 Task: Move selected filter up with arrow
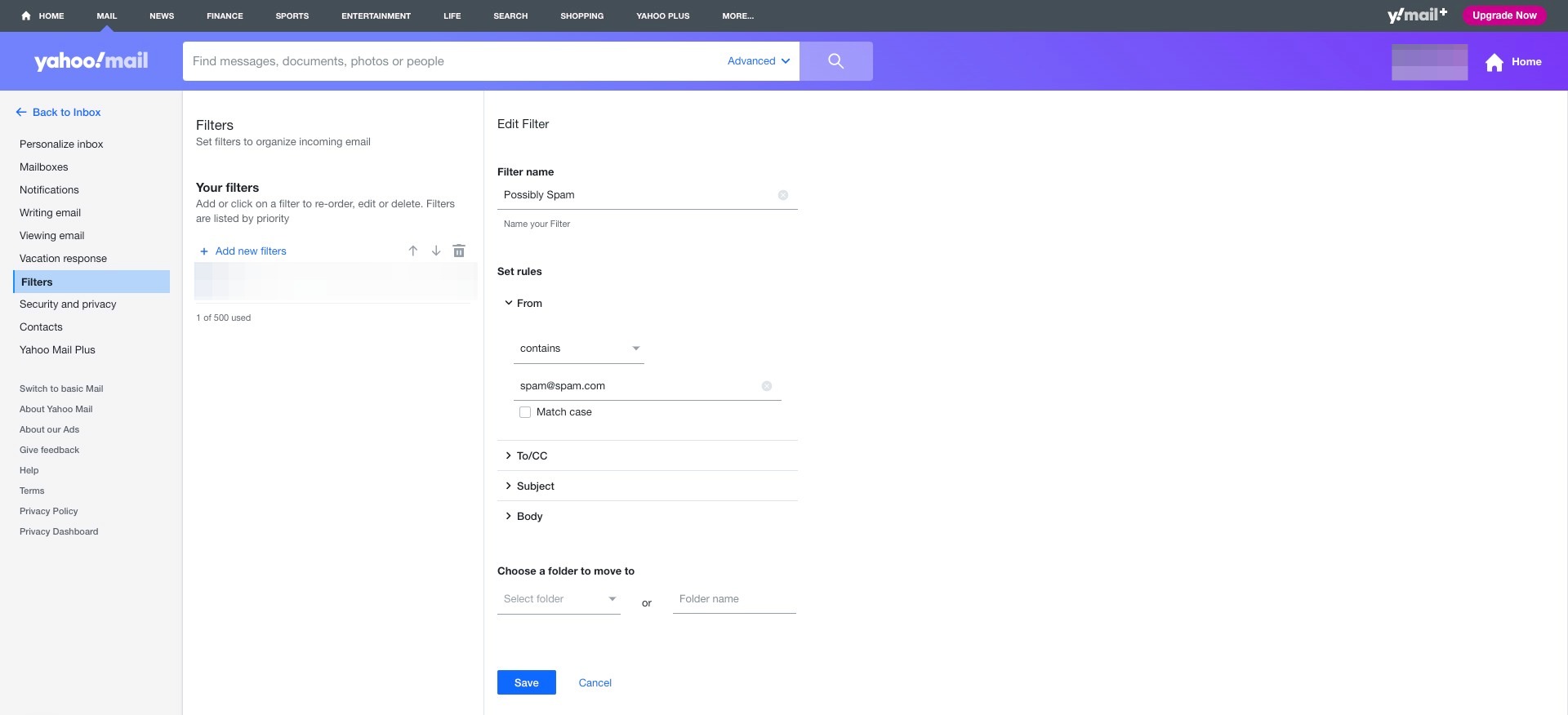coord(413,251)
